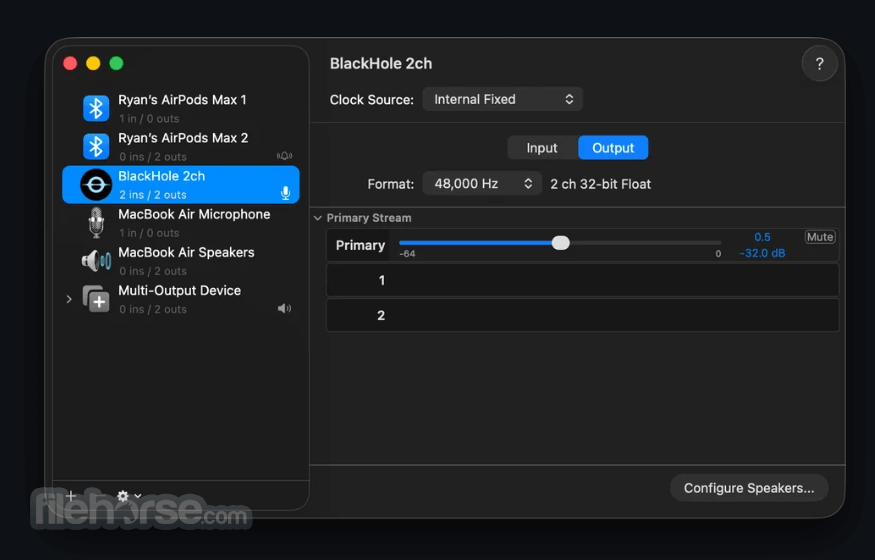Click the green zoom window button

point(116,64)
